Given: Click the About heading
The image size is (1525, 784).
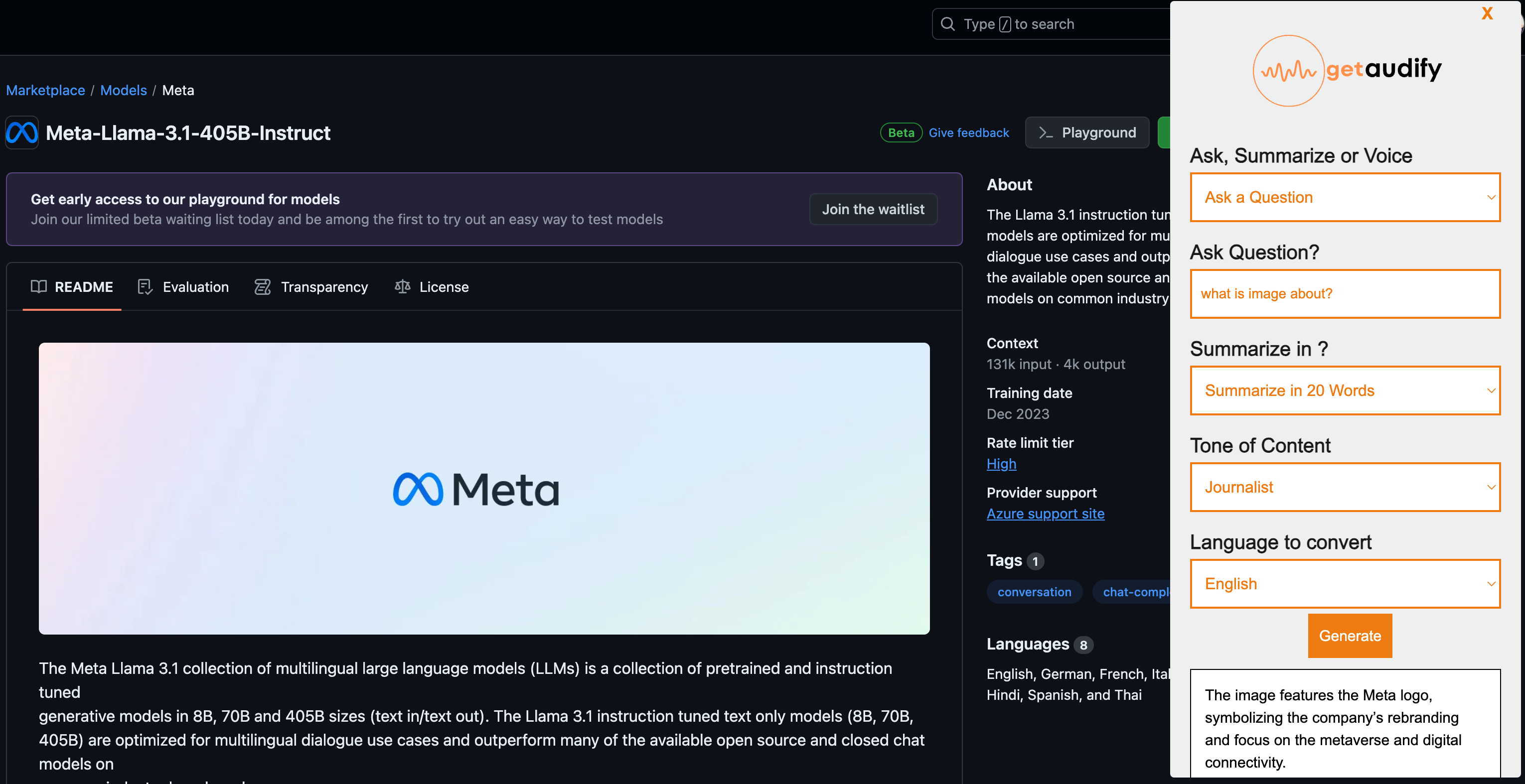Looking at the screenshot, I should click(x=1009, y=185).
